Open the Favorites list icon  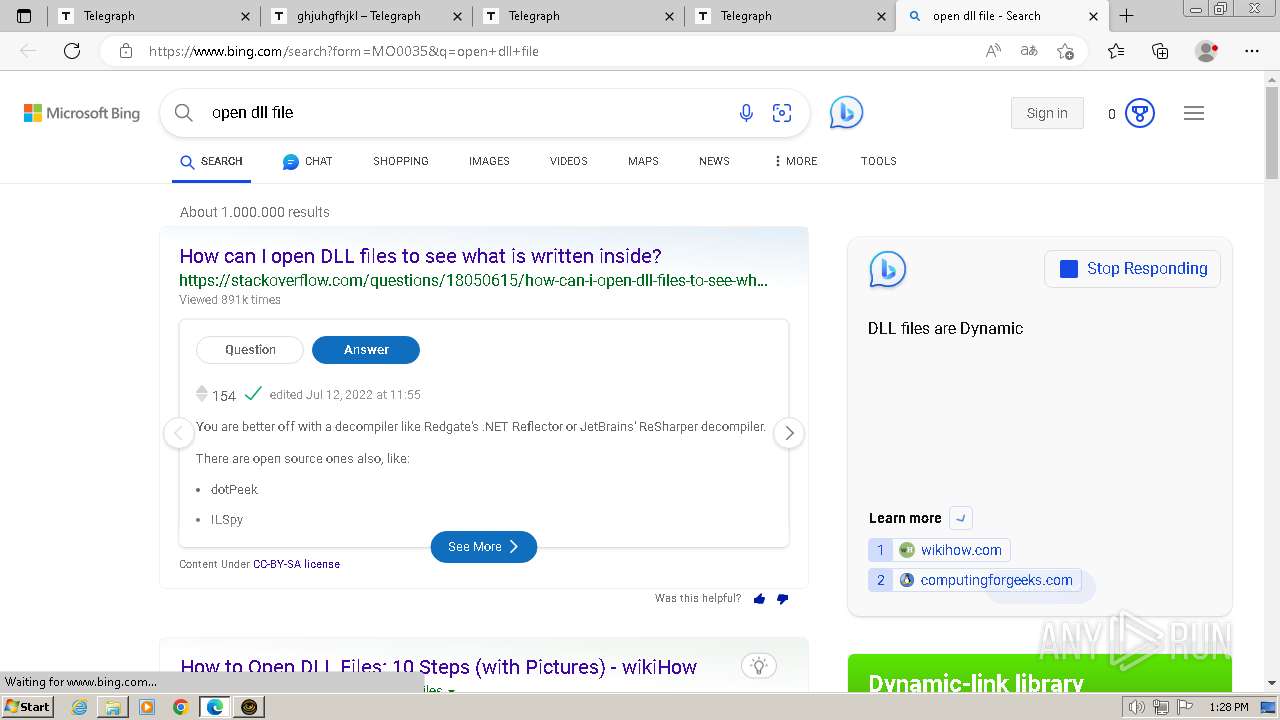(1116, 51)
